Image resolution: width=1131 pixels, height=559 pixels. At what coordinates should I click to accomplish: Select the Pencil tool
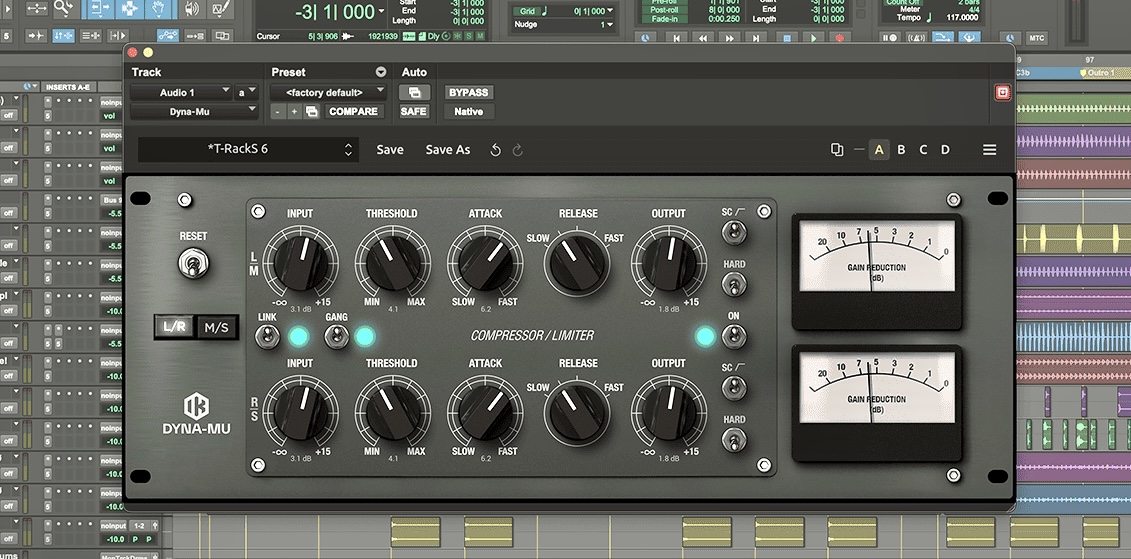pyautogui.click(x=221, y=9)
